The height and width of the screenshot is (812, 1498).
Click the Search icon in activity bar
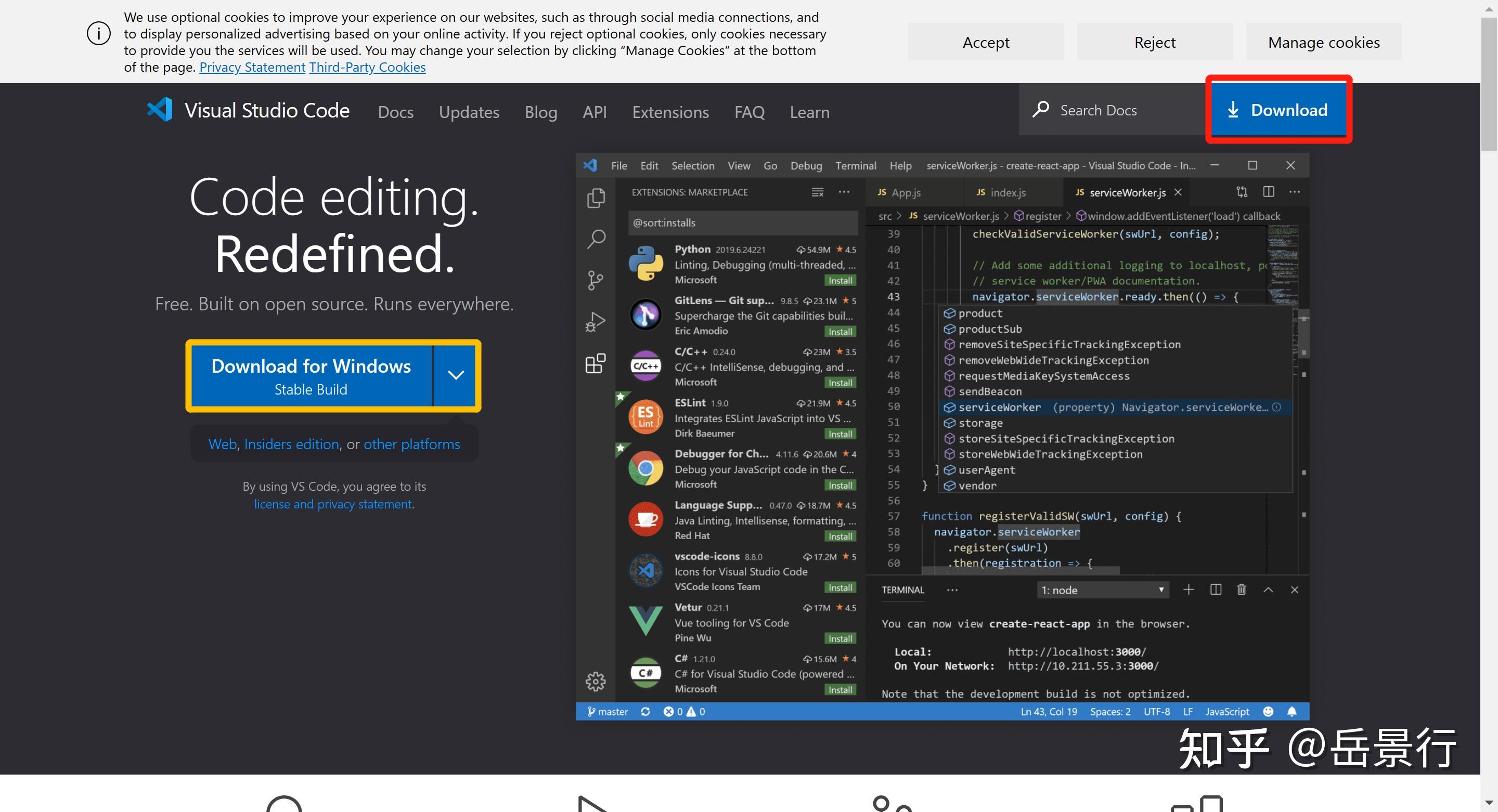click(x=596, y=239)
